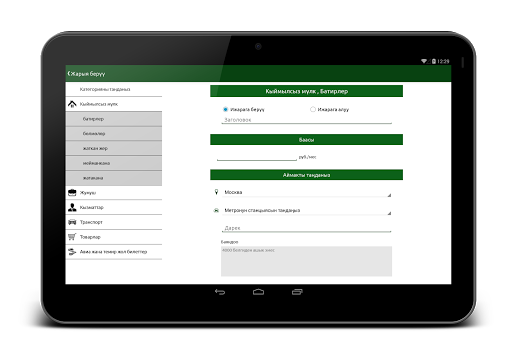Open the metro station selection dropdown
The image size is (512, 361).
(x=307, y=211)
